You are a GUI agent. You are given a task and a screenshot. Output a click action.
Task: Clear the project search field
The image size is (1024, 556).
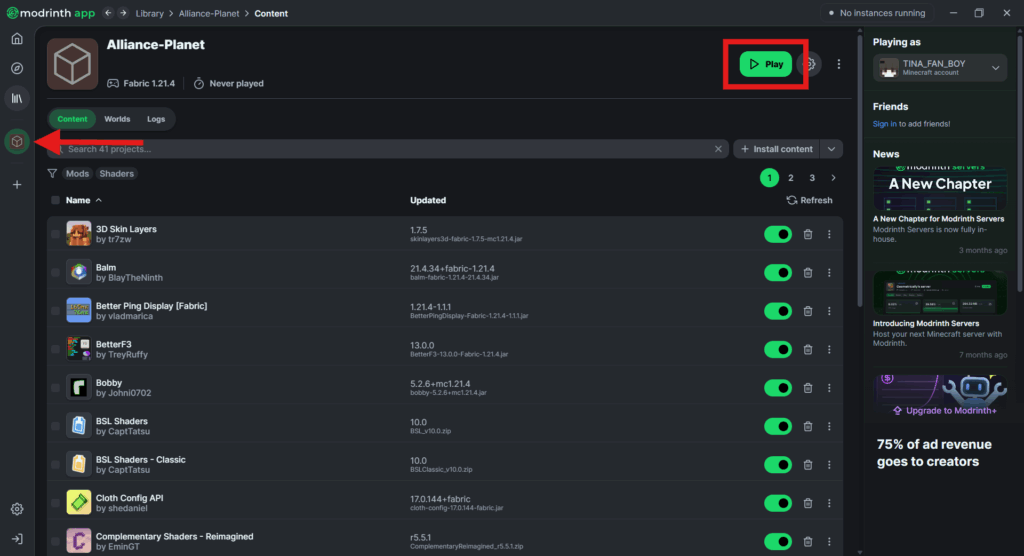[718, 149]
